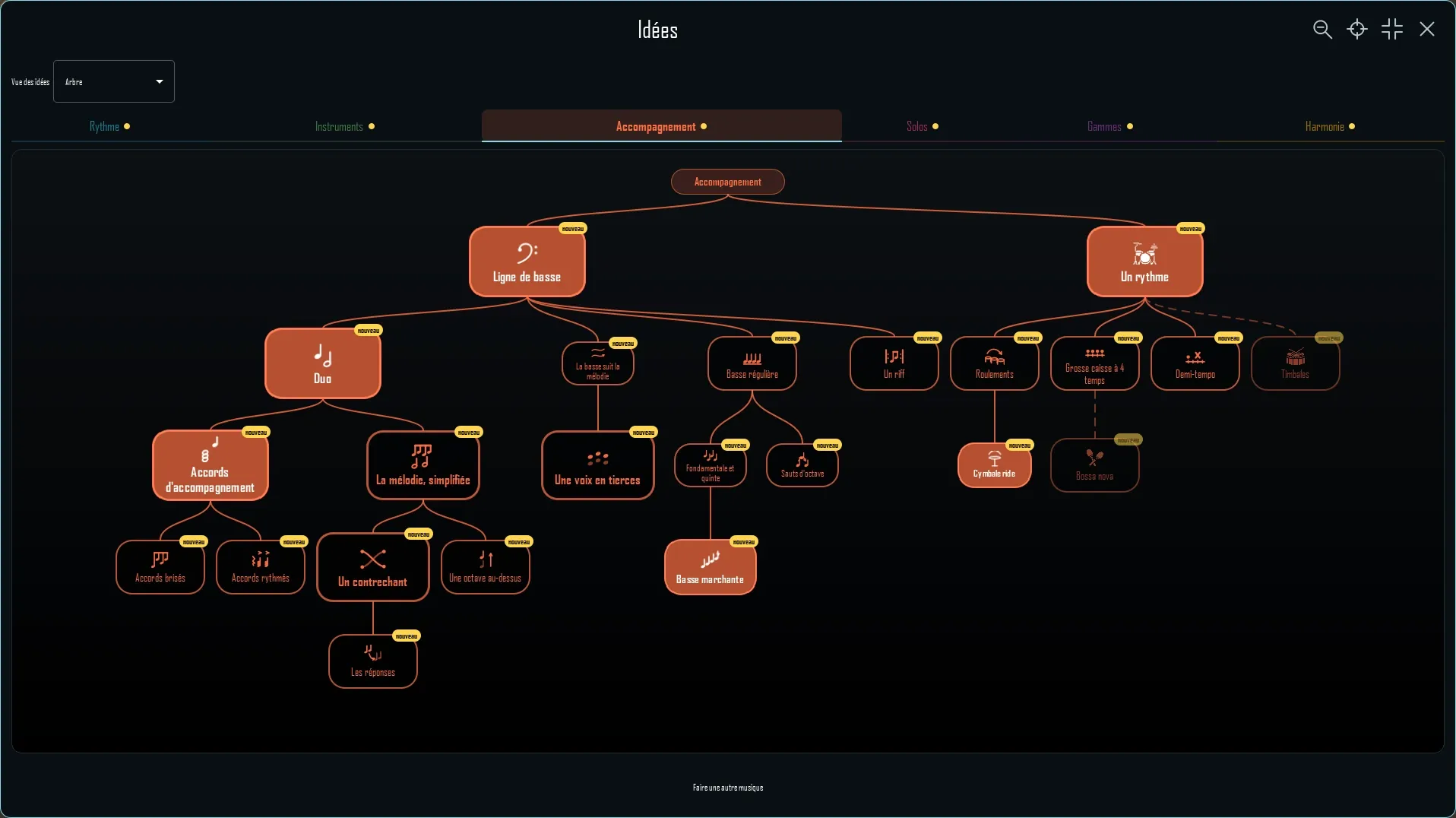Center the view with the crosshair icon

[1357, 30]
